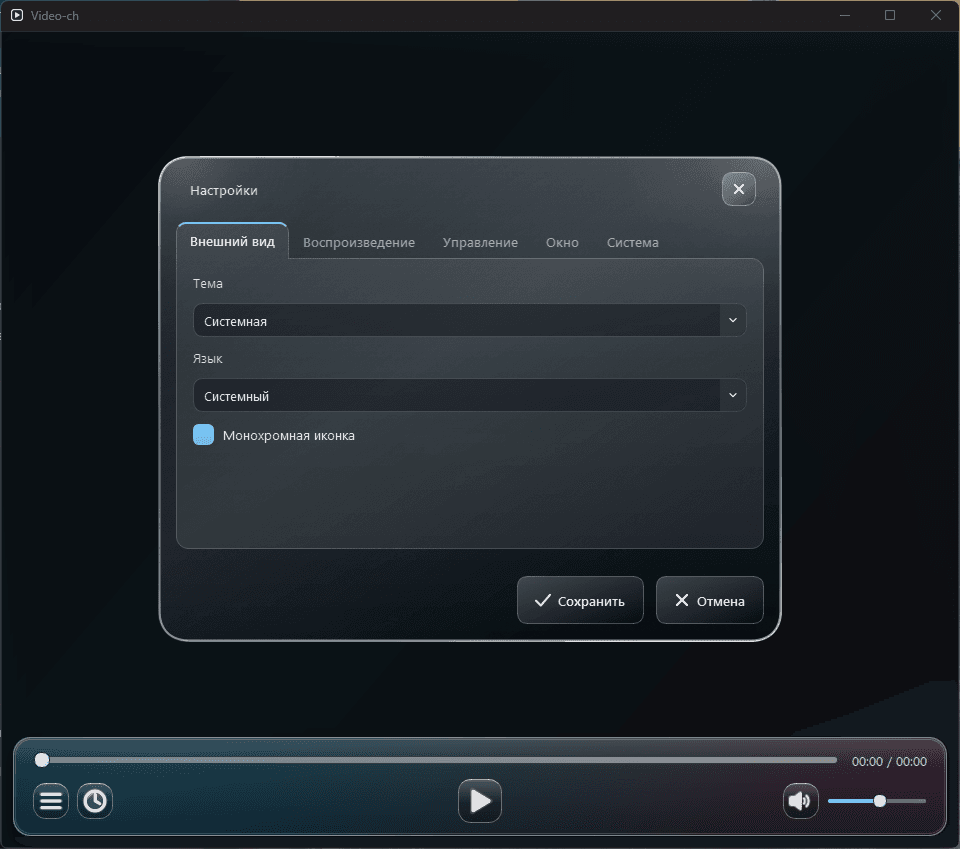This screenshot has height=849, width=960.
Task: Select the Внешний вид tab
Action: click(232, 241)
